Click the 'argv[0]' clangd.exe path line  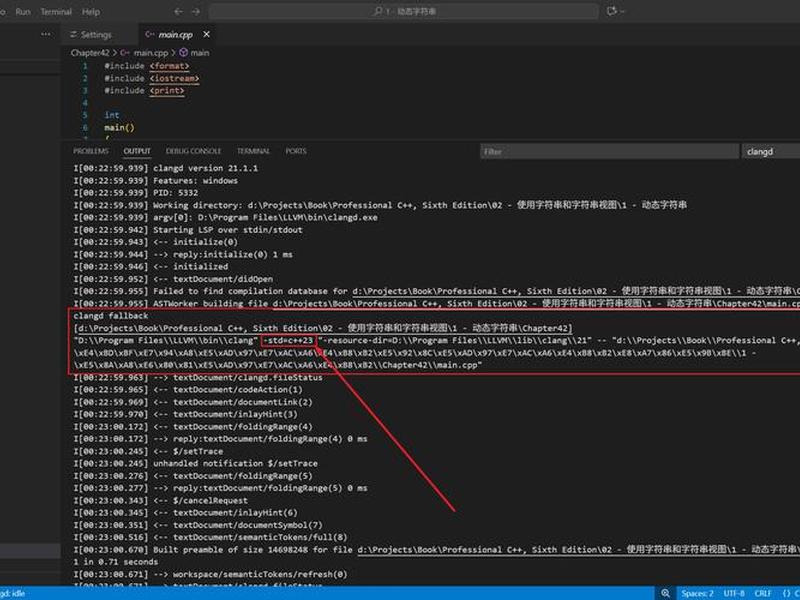click(226, 218)
